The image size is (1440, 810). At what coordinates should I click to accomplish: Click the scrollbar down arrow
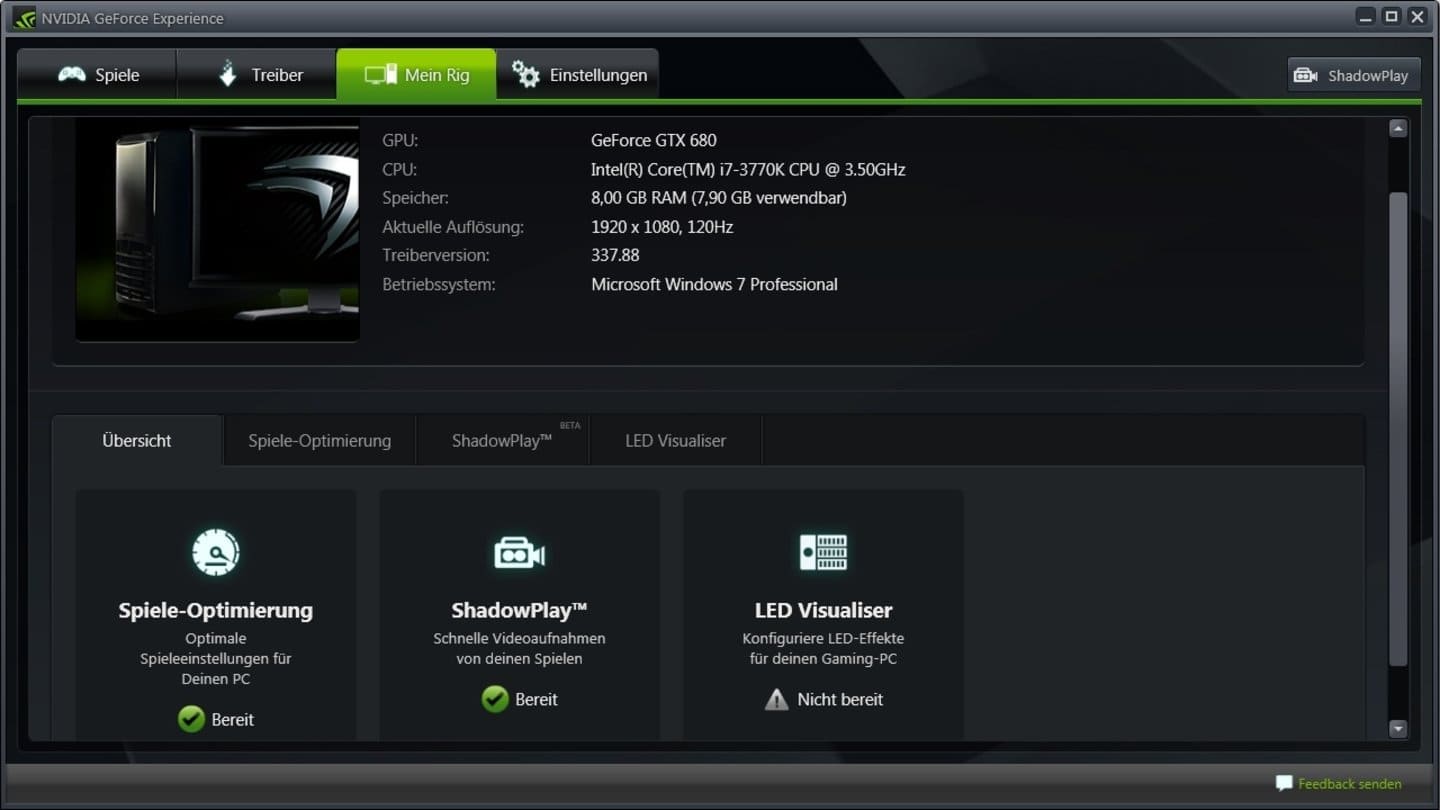coord(1398,729)
